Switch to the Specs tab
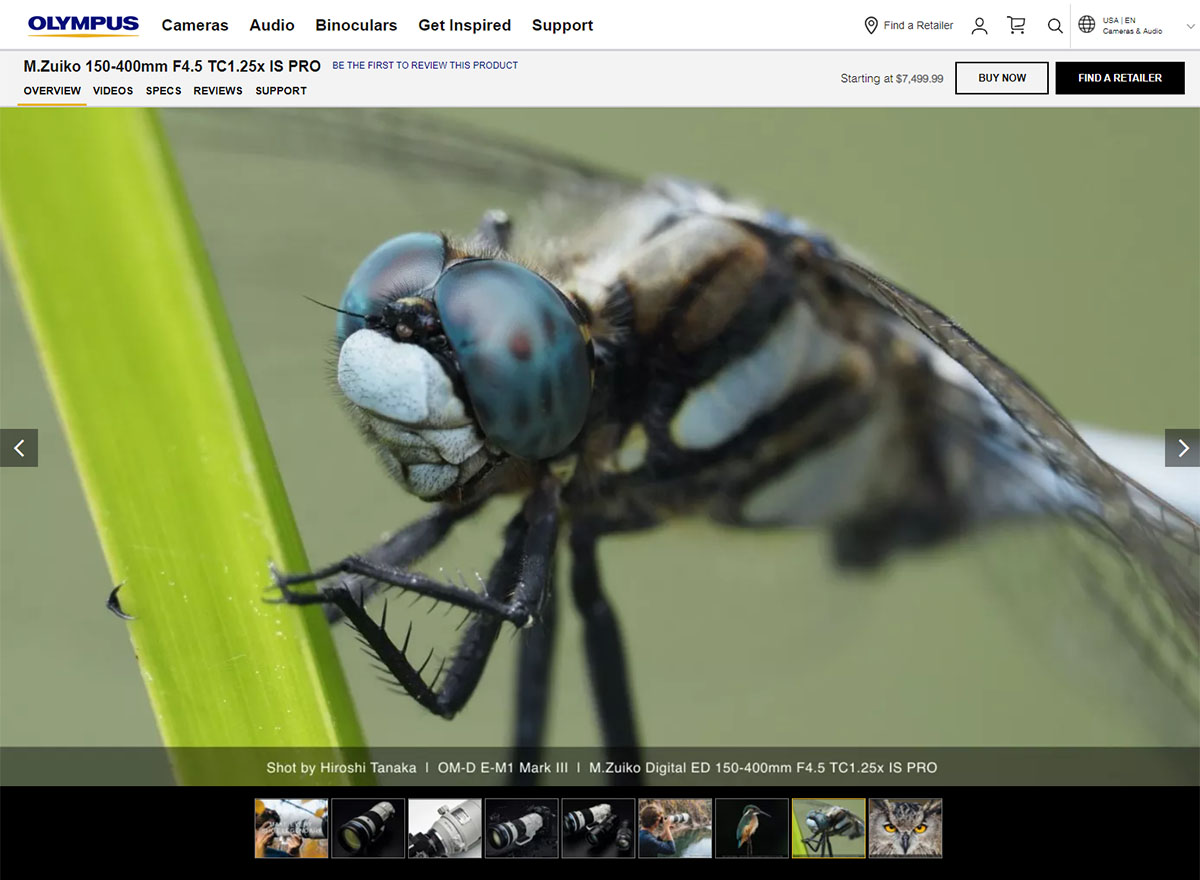 tap(164, 91)
